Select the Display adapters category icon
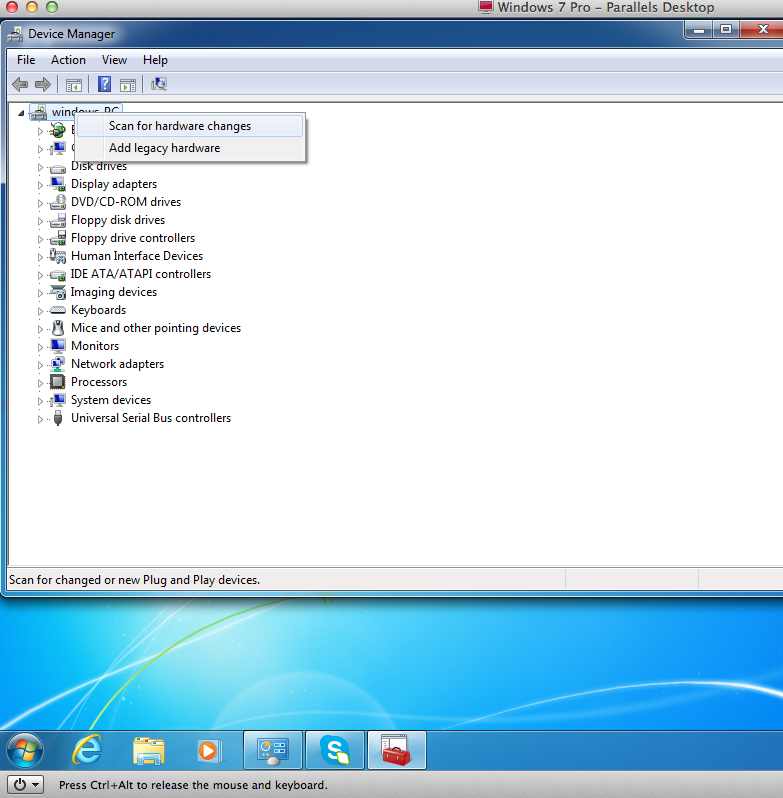Screen dimensions: 783x798 (57, 184)
